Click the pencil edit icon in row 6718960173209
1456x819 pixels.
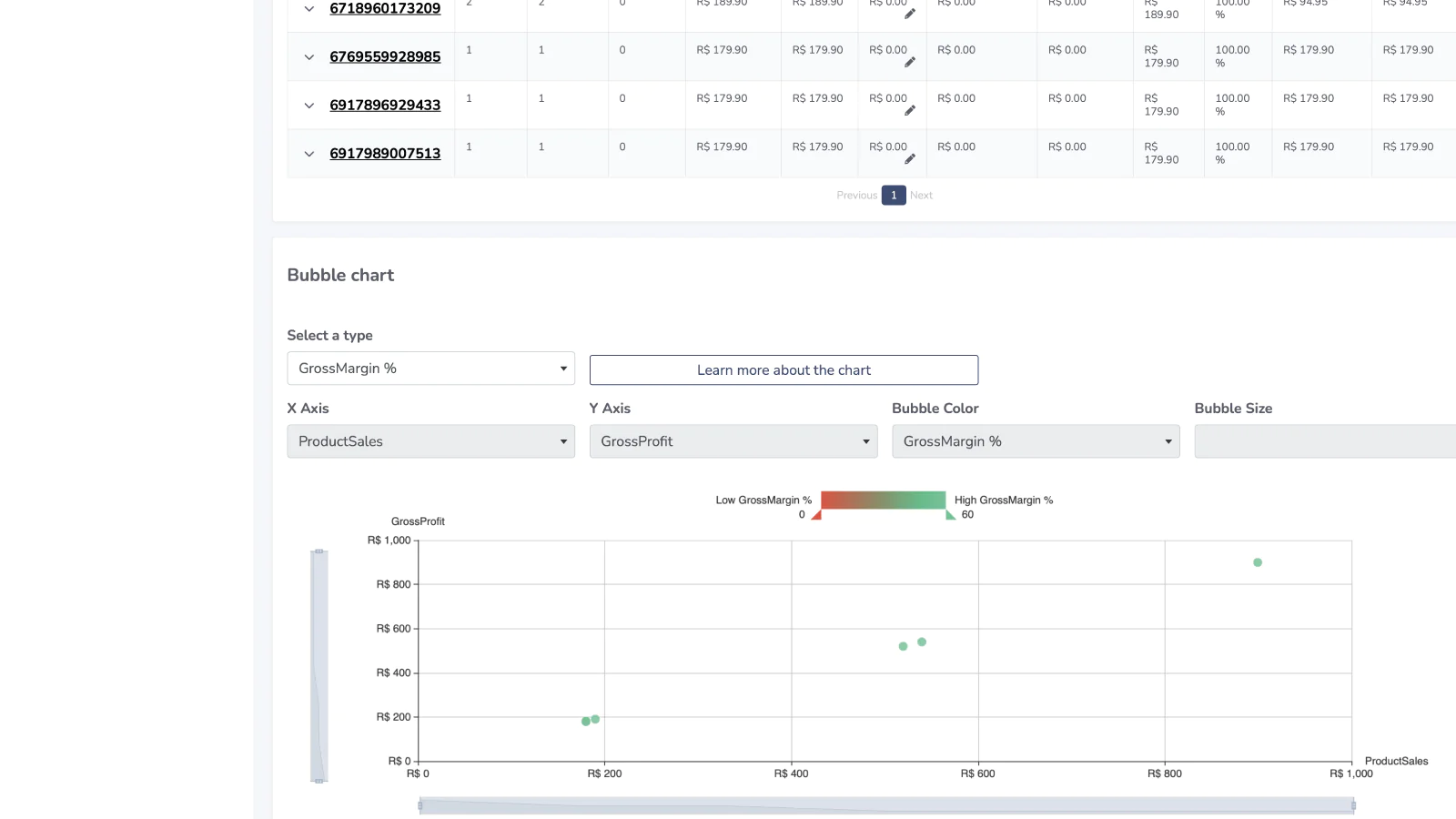(909, 14)
